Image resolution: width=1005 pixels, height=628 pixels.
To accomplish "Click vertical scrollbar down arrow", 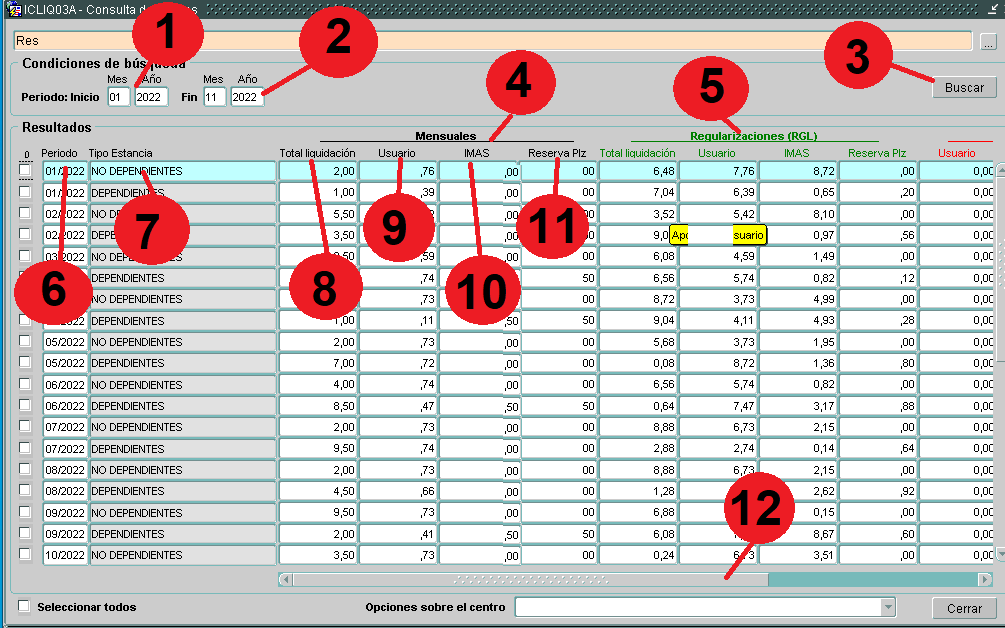I will point(1000,554).
